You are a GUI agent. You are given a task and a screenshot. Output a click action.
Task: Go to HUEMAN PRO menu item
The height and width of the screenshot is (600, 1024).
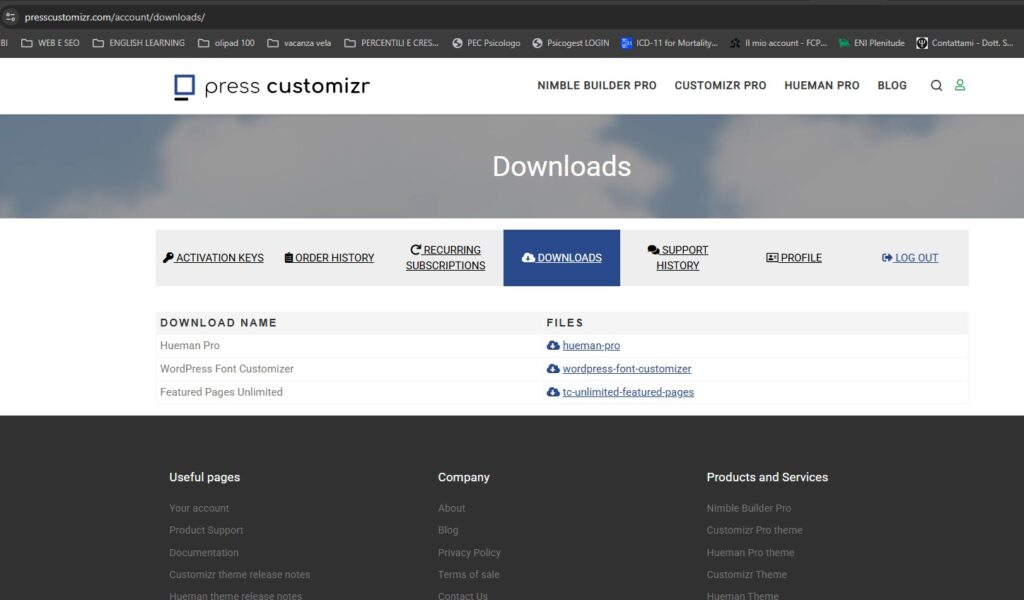pos(822,86)
